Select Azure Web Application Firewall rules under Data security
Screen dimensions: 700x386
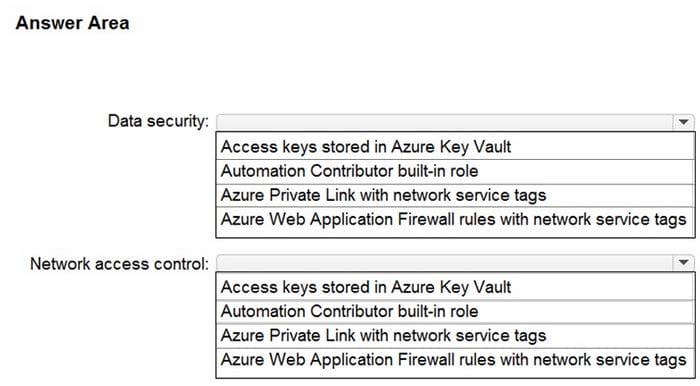455,220
